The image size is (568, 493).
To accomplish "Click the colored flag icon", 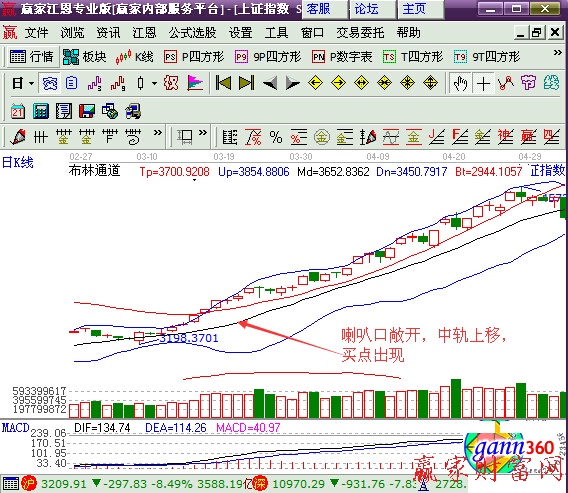I will point(195,83).
